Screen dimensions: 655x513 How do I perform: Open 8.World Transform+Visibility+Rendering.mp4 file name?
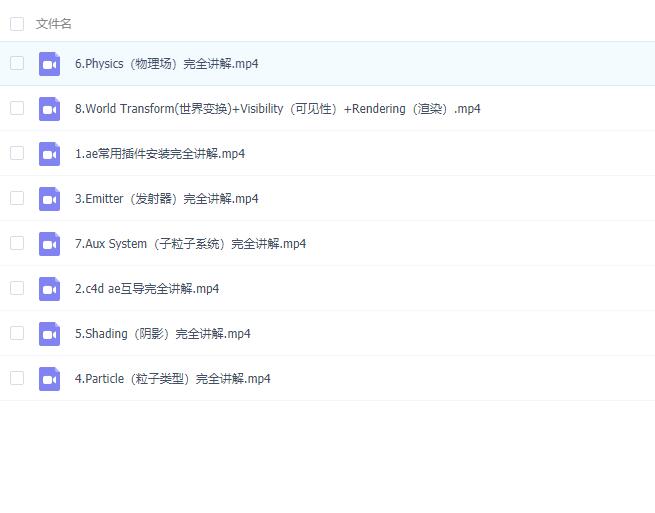tap(277, 109)
